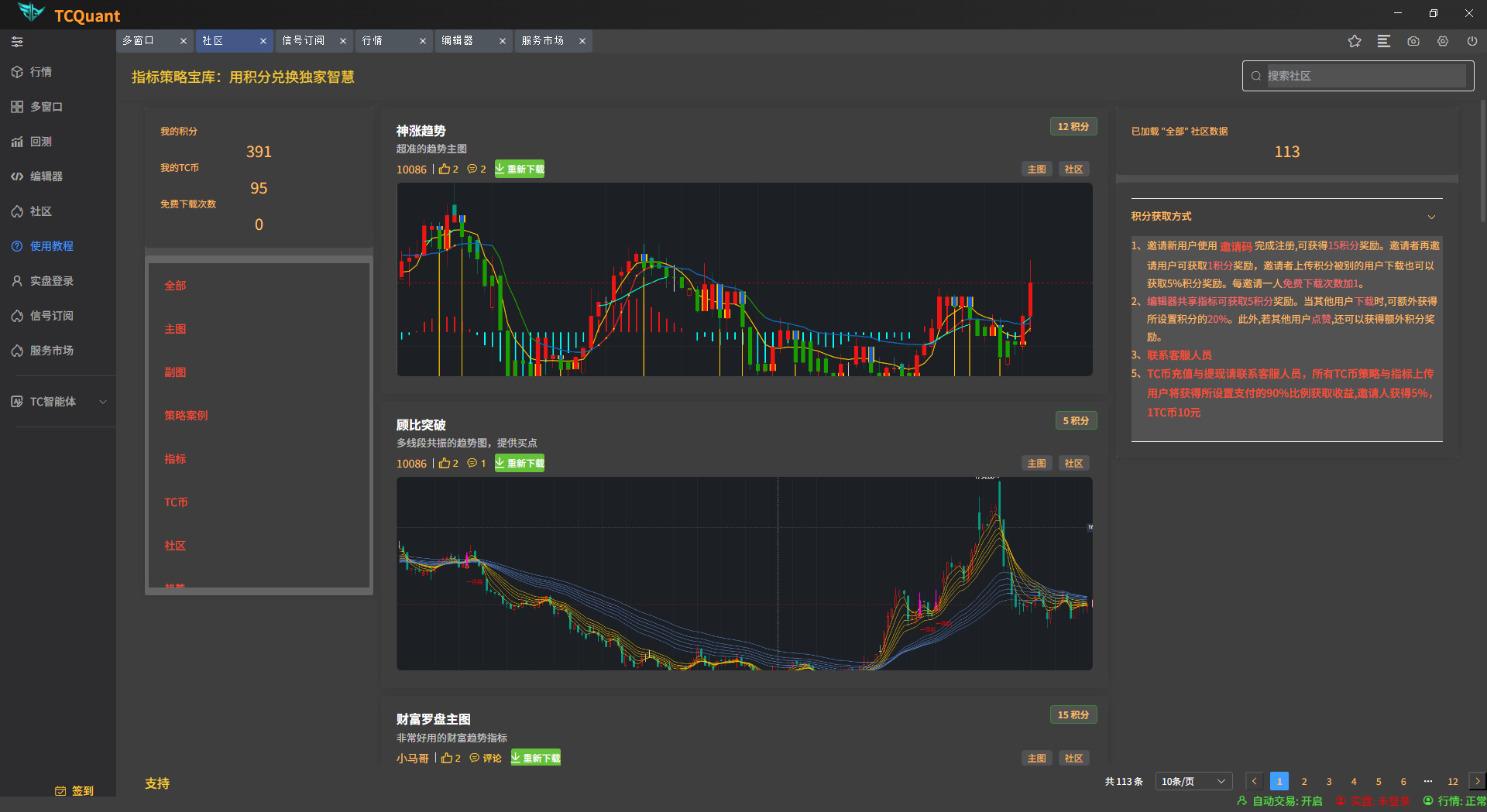Screen dimensions: 1487x812
Task: Like the 神涨趋势 strategy with thumbs-up icon
Action: tap(445, 169)
